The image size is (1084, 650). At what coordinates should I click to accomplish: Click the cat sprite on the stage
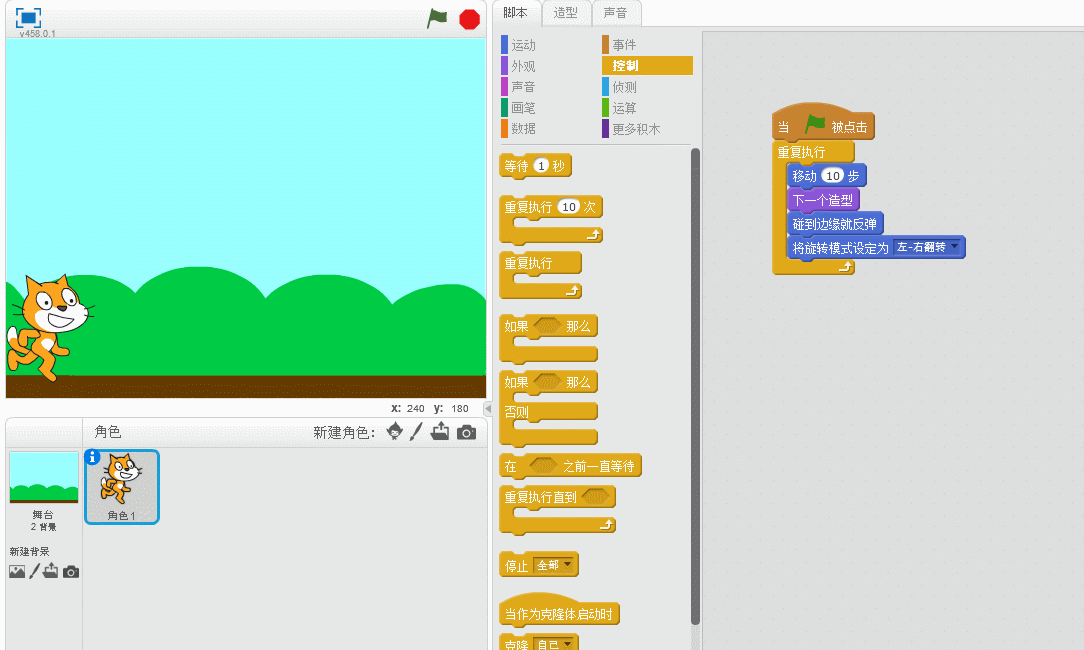click(48, 327)
